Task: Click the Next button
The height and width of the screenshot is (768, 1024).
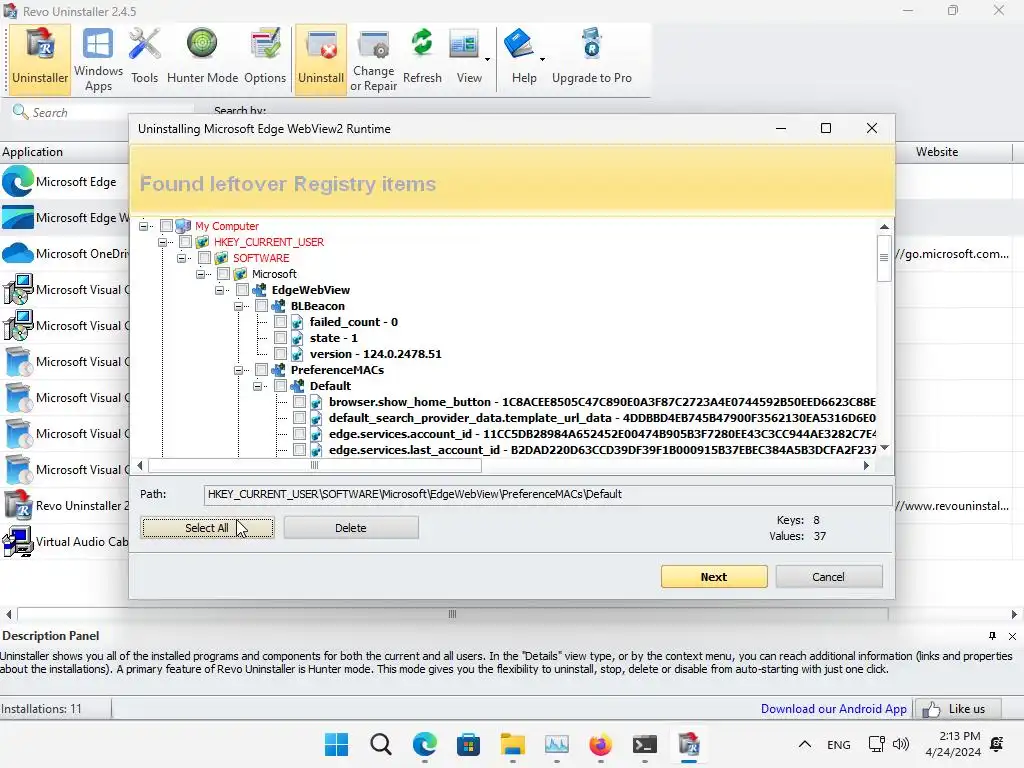Action: pyautogui.click(x=714, y=577)
